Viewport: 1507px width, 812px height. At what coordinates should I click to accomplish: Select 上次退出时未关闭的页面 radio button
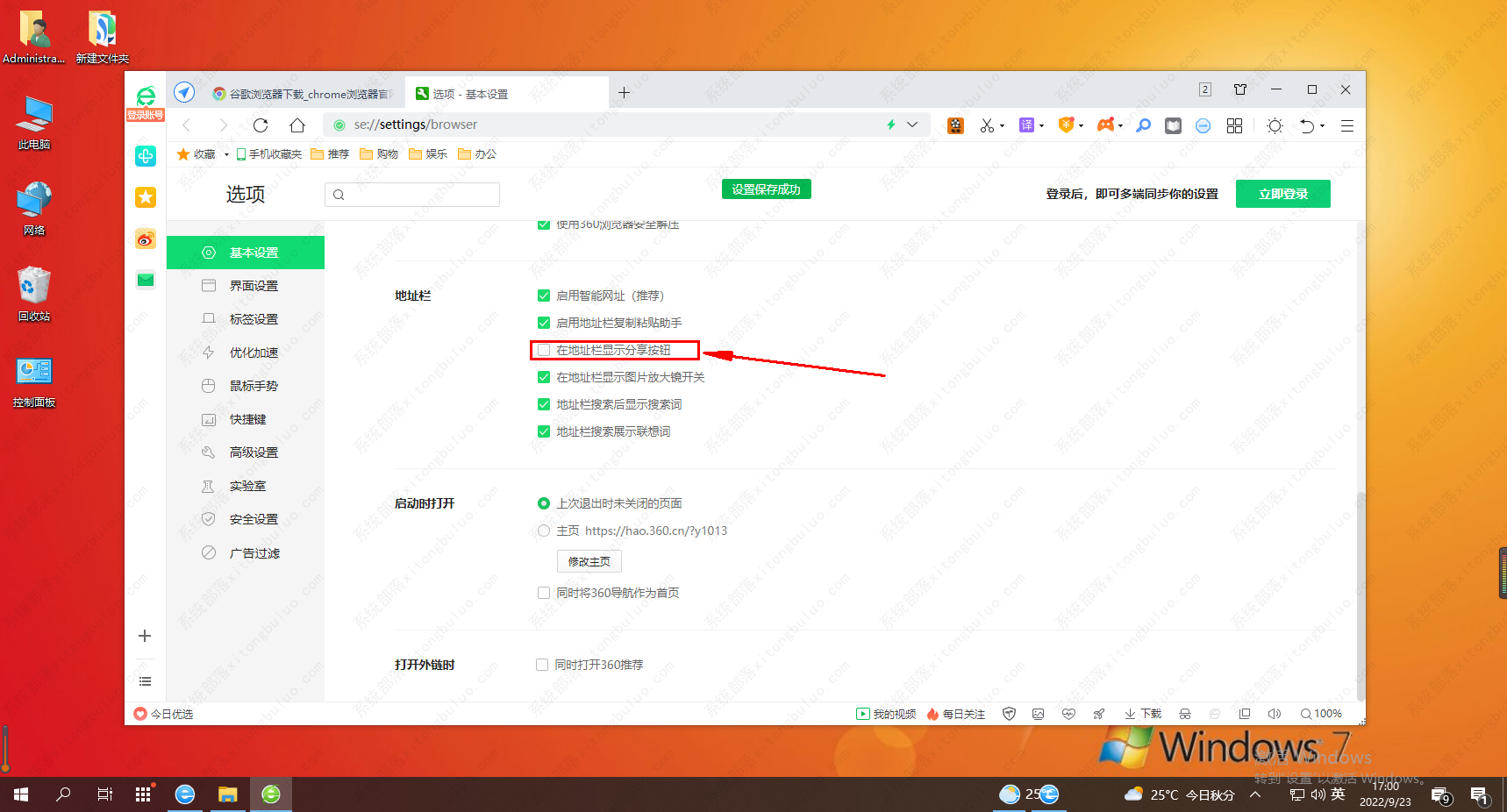pos(544,503)
